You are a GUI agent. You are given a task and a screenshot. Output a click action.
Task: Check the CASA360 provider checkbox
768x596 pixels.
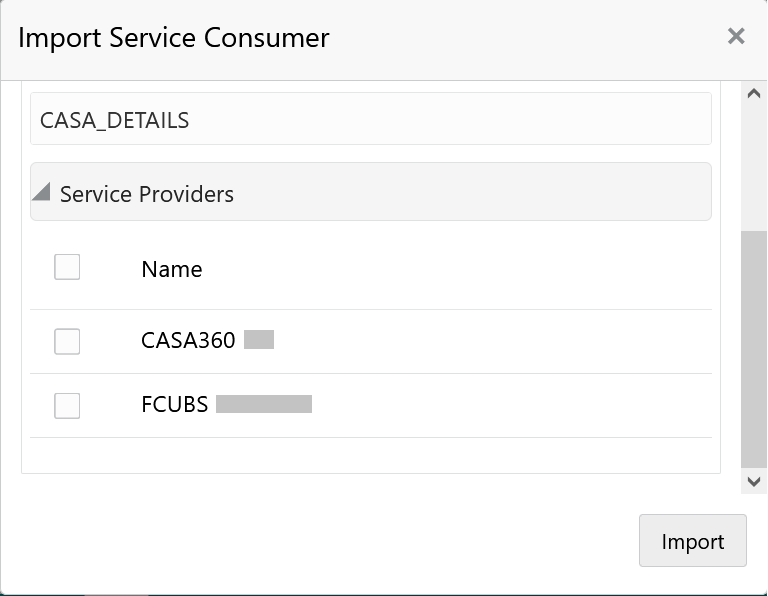tap(67, 341)
